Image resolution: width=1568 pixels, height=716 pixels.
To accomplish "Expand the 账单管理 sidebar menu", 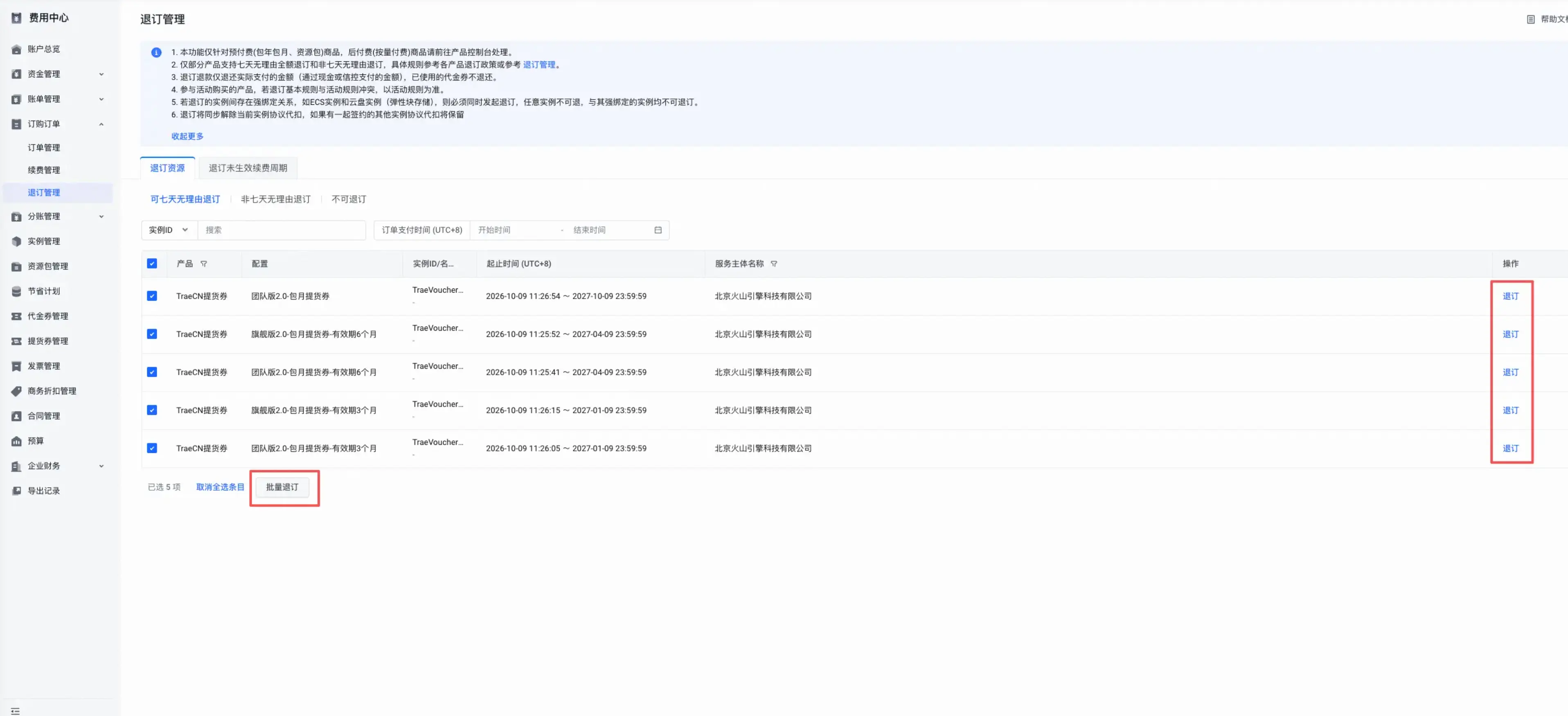I will tap(101, 99).
